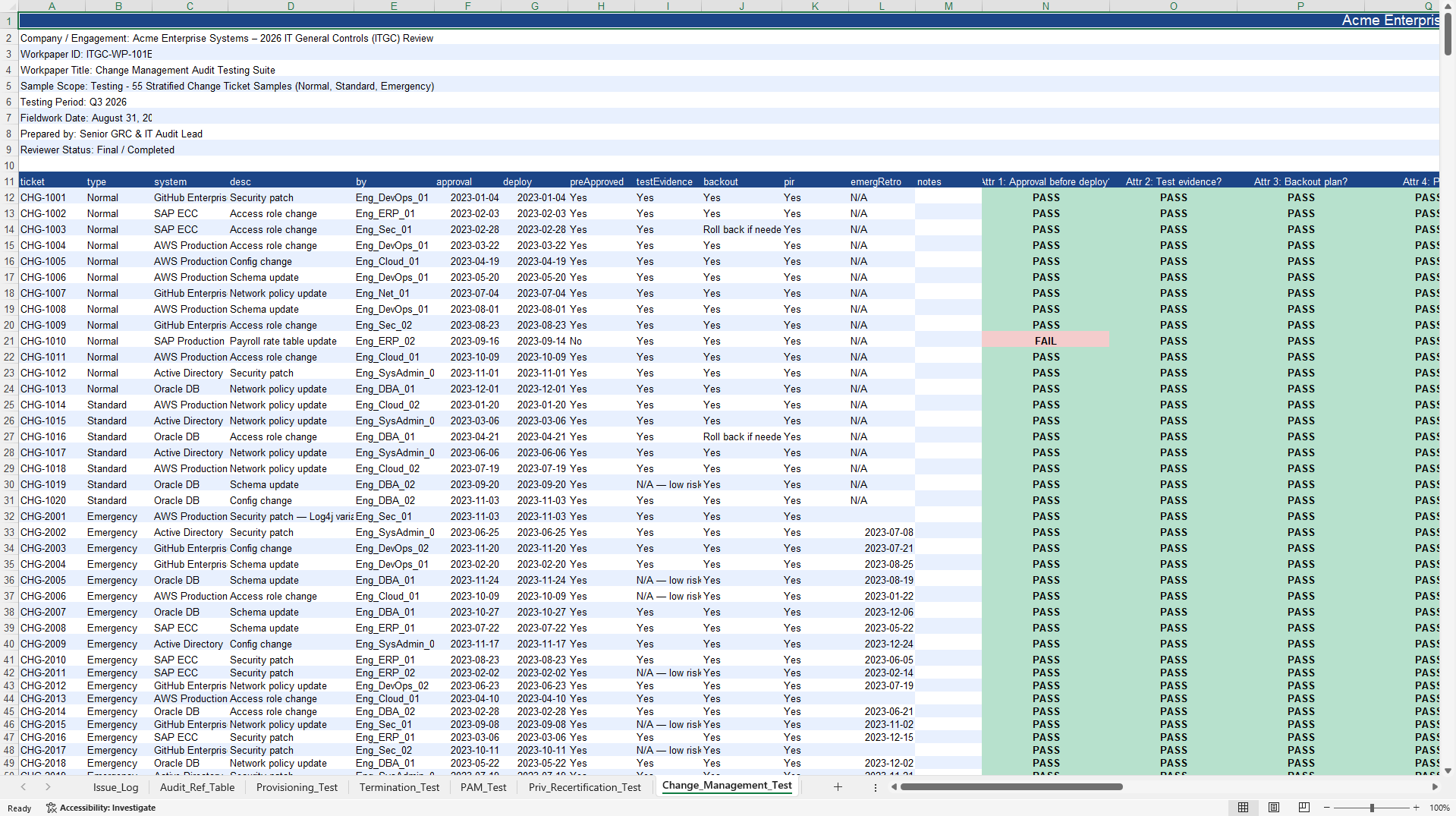Click the FAIL cell for CHG-1010
Viewport: 1456px width, 816px height.
click(x=1046, y=341)
